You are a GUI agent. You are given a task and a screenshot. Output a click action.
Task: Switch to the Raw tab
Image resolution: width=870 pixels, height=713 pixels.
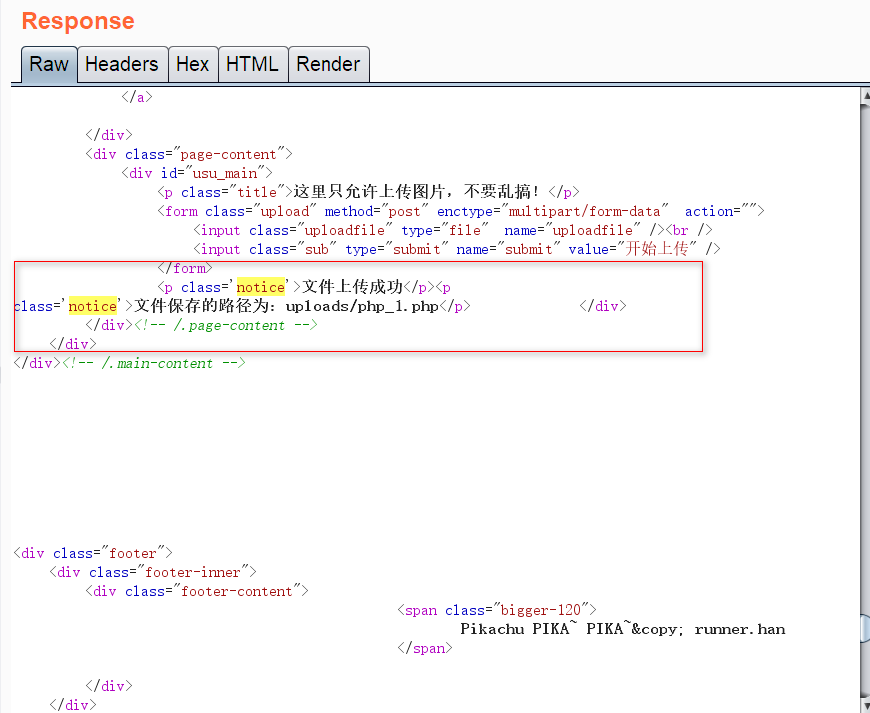coord(49,65)
